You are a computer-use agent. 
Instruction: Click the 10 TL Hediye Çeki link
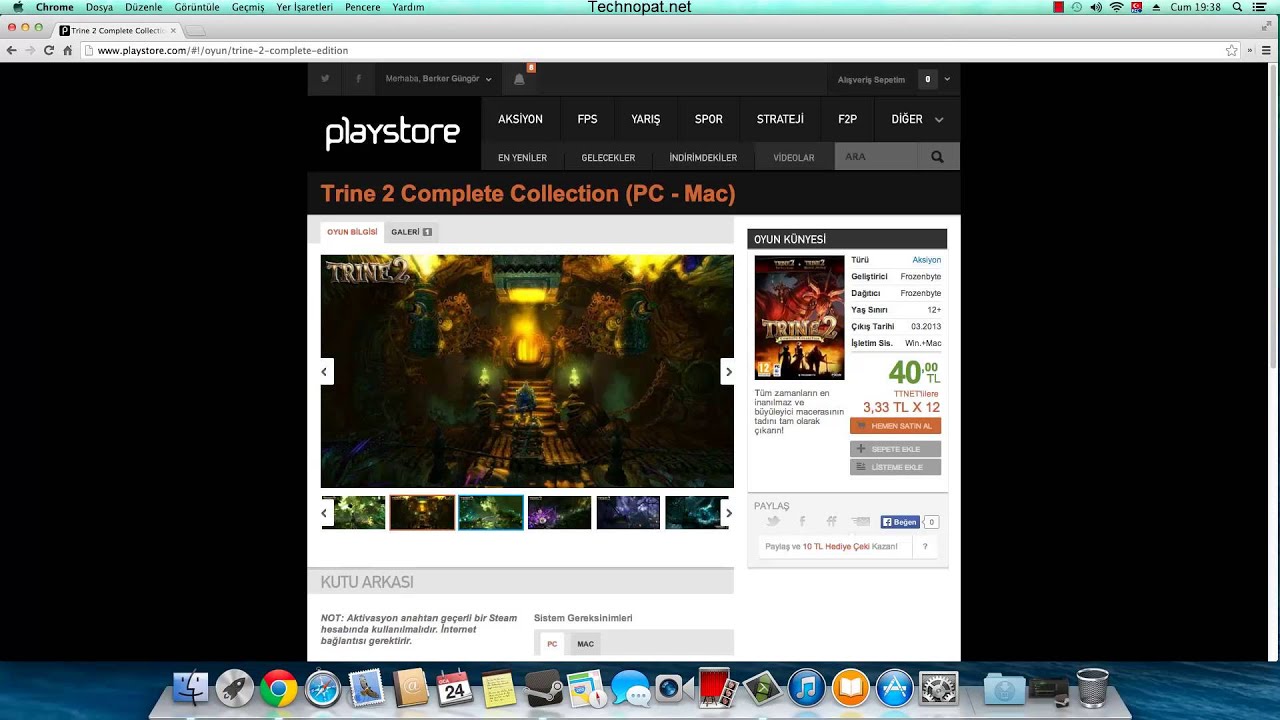835,547
